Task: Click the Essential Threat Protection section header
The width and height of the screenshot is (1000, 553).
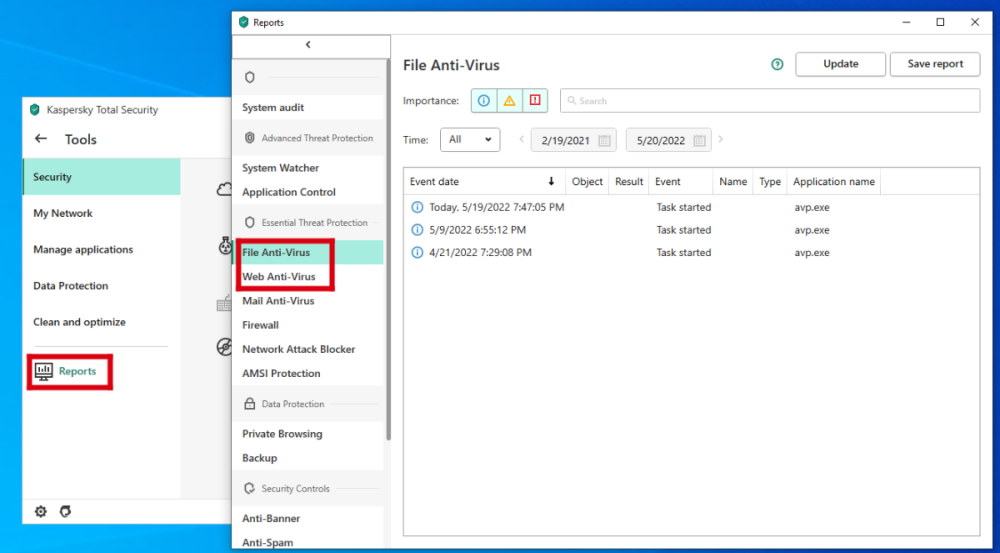Action: pos(307,223)
